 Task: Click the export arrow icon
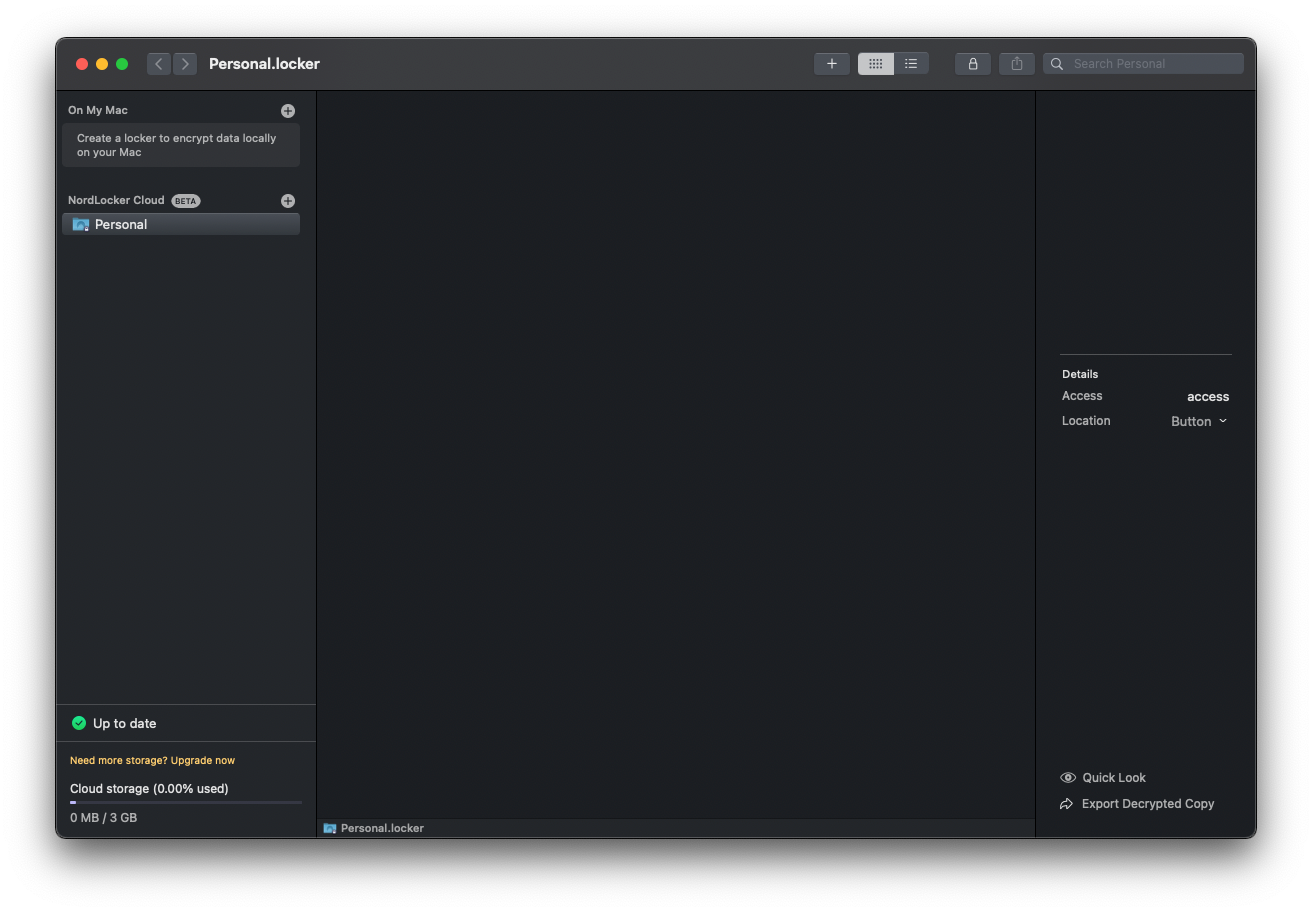[1067, 804]
